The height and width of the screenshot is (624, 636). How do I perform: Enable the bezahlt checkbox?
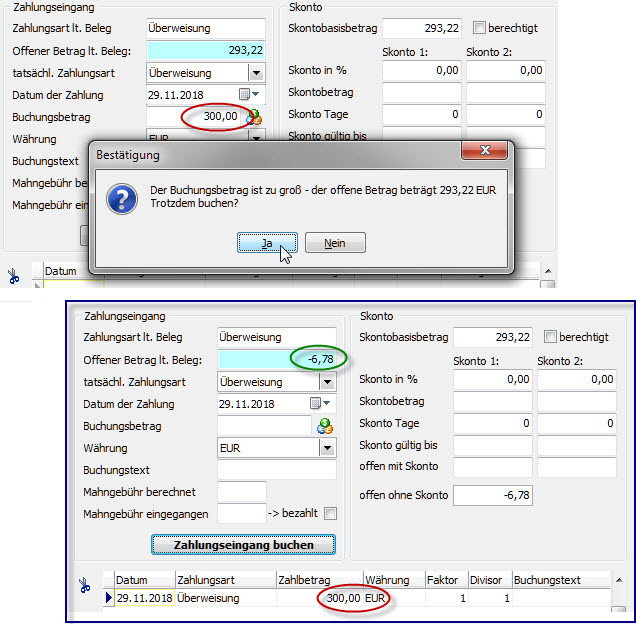330,514
